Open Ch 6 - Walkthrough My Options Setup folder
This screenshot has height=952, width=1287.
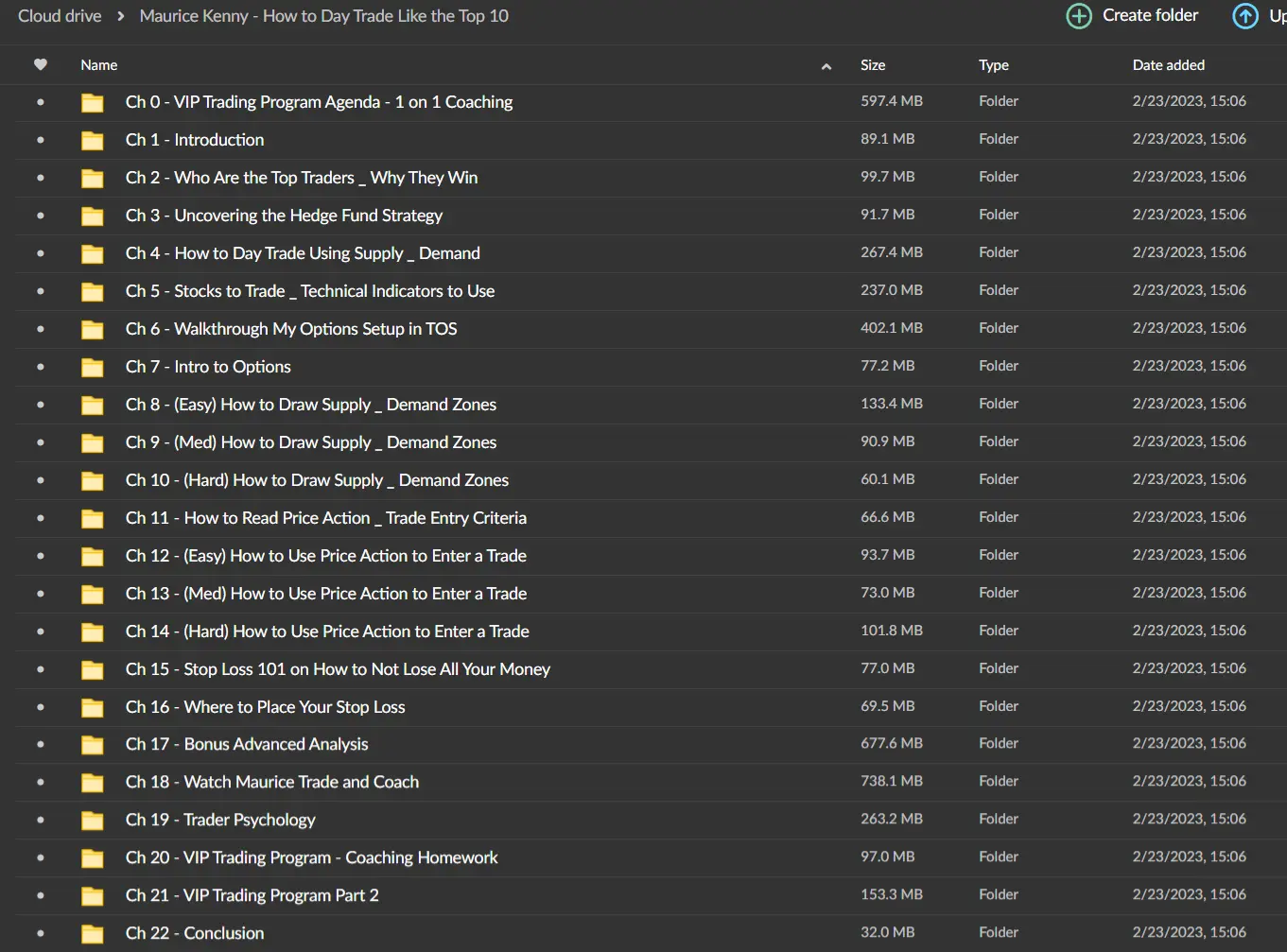click(x=291, y=329)
